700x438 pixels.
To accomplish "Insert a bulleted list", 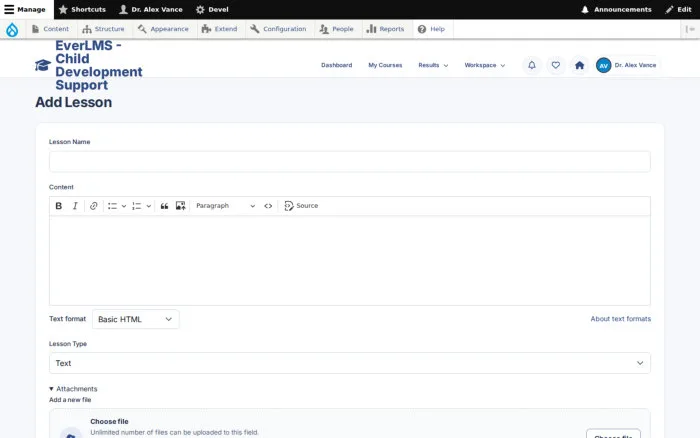I will [112, 206].
